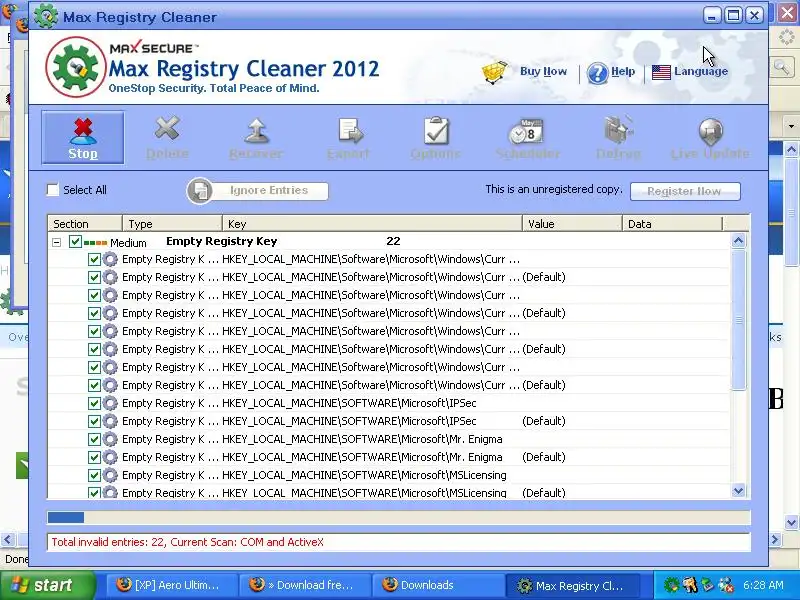
Task: Click the Buy Now shopping cart icon
Action: click(x=494, y=72)
